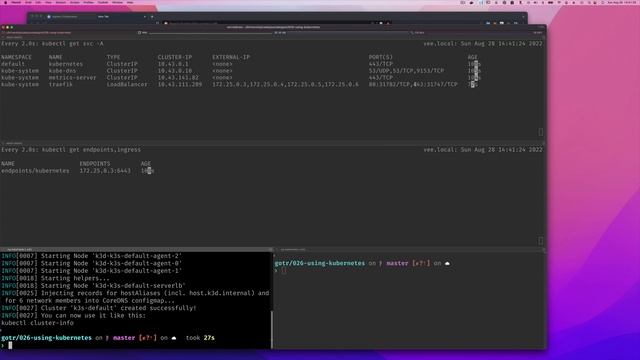Click the 'default' namespace cell
The width and height of the screenshot is (640, 360).
click(x=13, y=64)
